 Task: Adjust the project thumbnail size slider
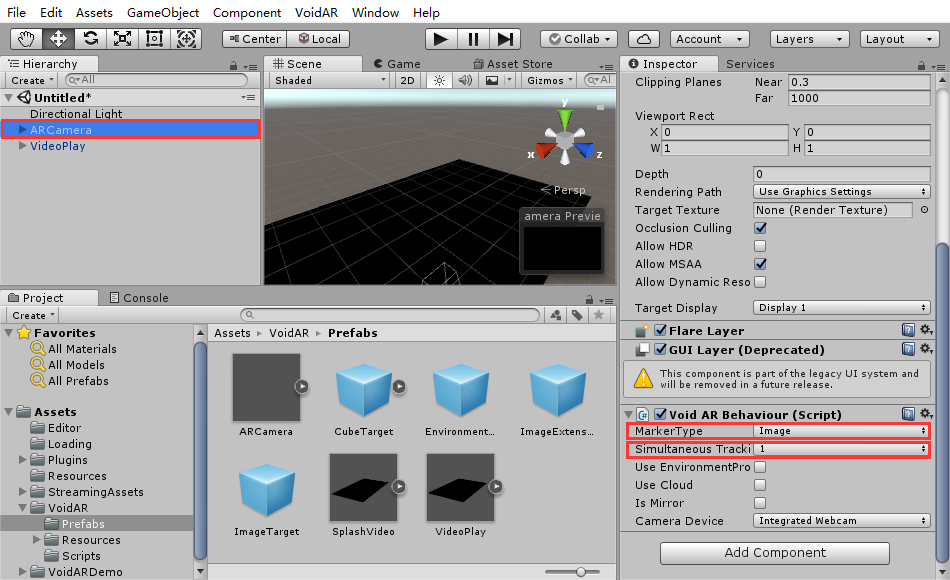pyautogui.click(x=580, y=571)
